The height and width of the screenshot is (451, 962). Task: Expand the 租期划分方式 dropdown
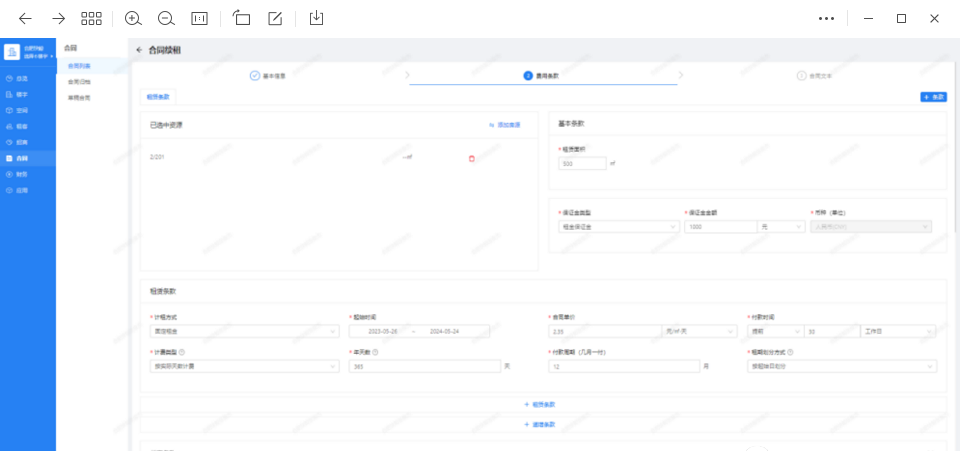(x=842, y=366)
